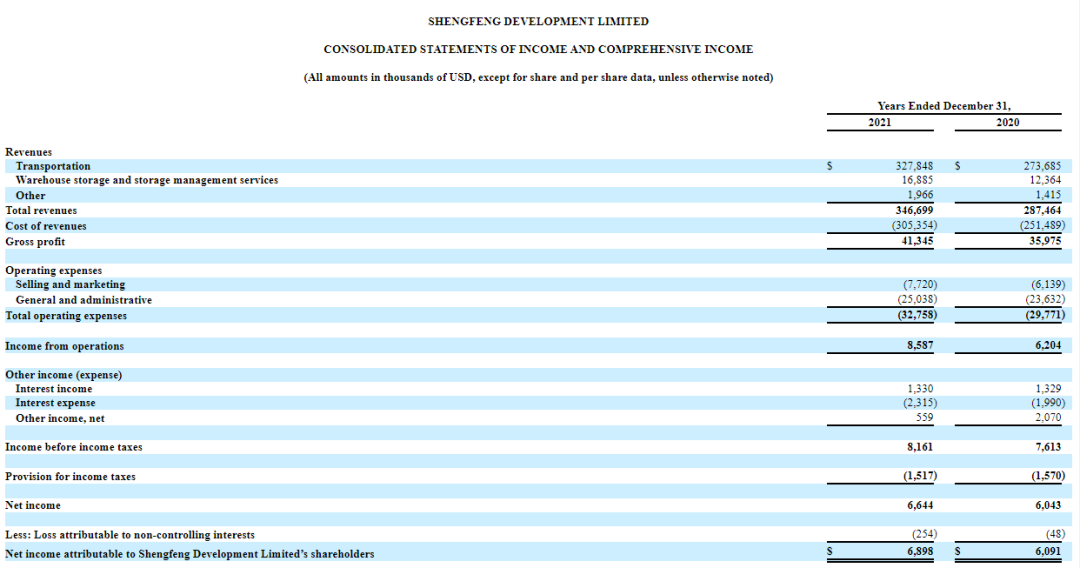The height and width of the screenshot is (568, 1080).
Task: Select Interest income 2021 value 1,330
Action: (x=920, y=389)
